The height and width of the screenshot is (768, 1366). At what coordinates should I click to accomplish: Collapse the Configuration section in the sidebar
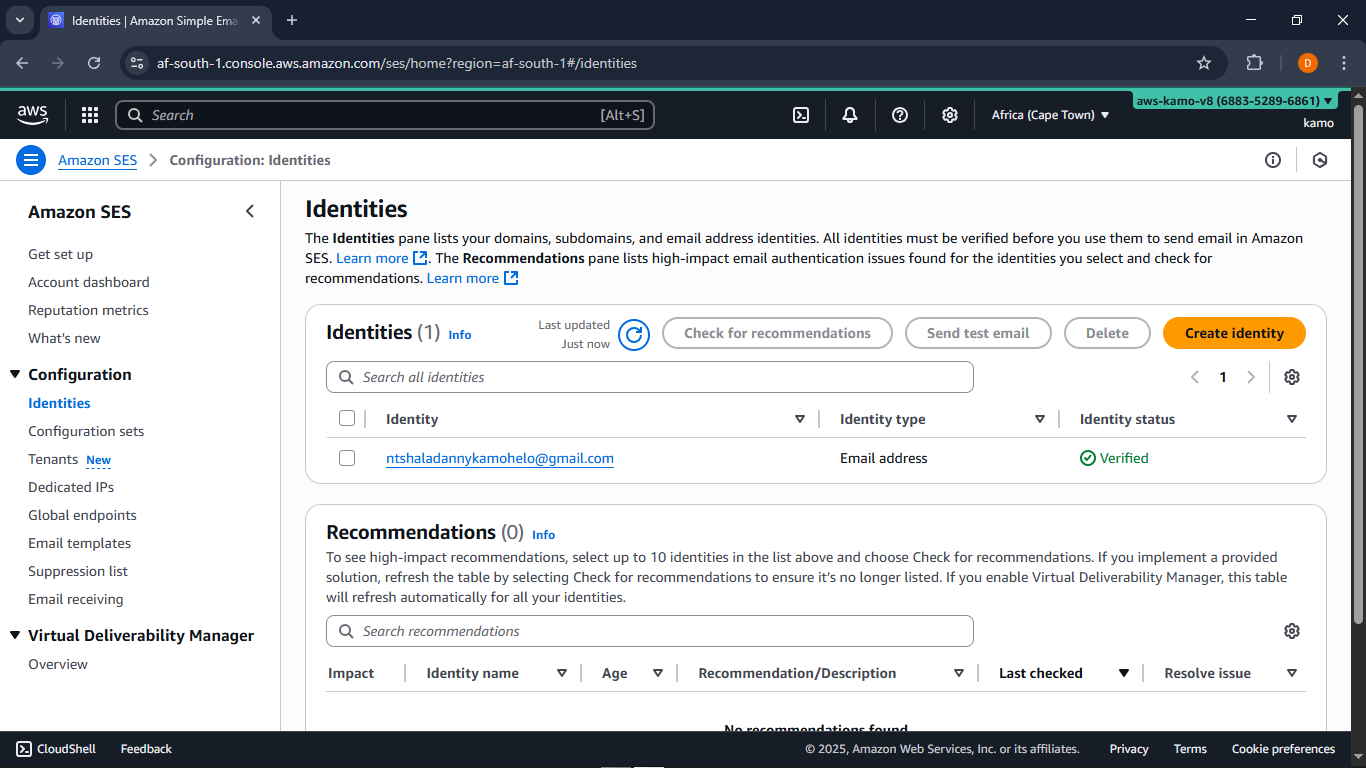[x=15, y=374]
